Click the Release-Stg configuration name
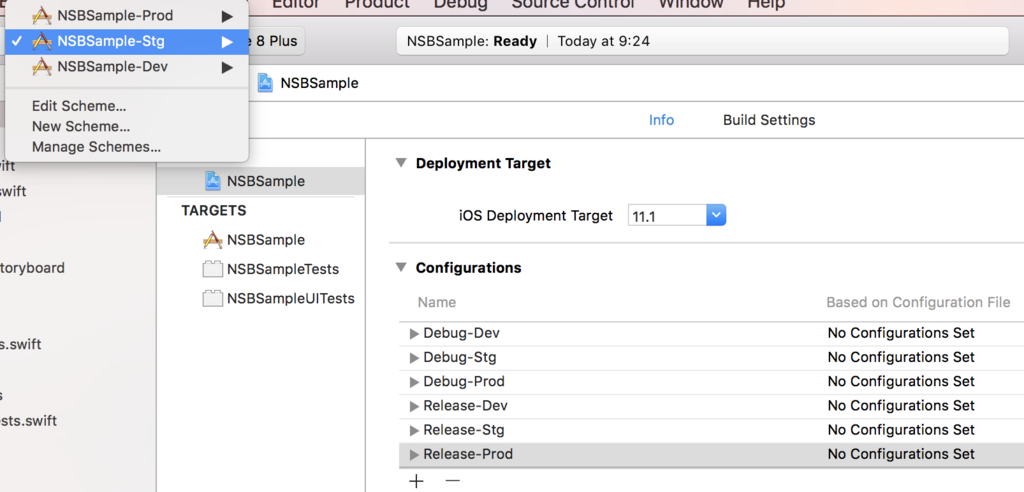The width and height of the screenshot is (1024, 492). [x=464, y=430]
